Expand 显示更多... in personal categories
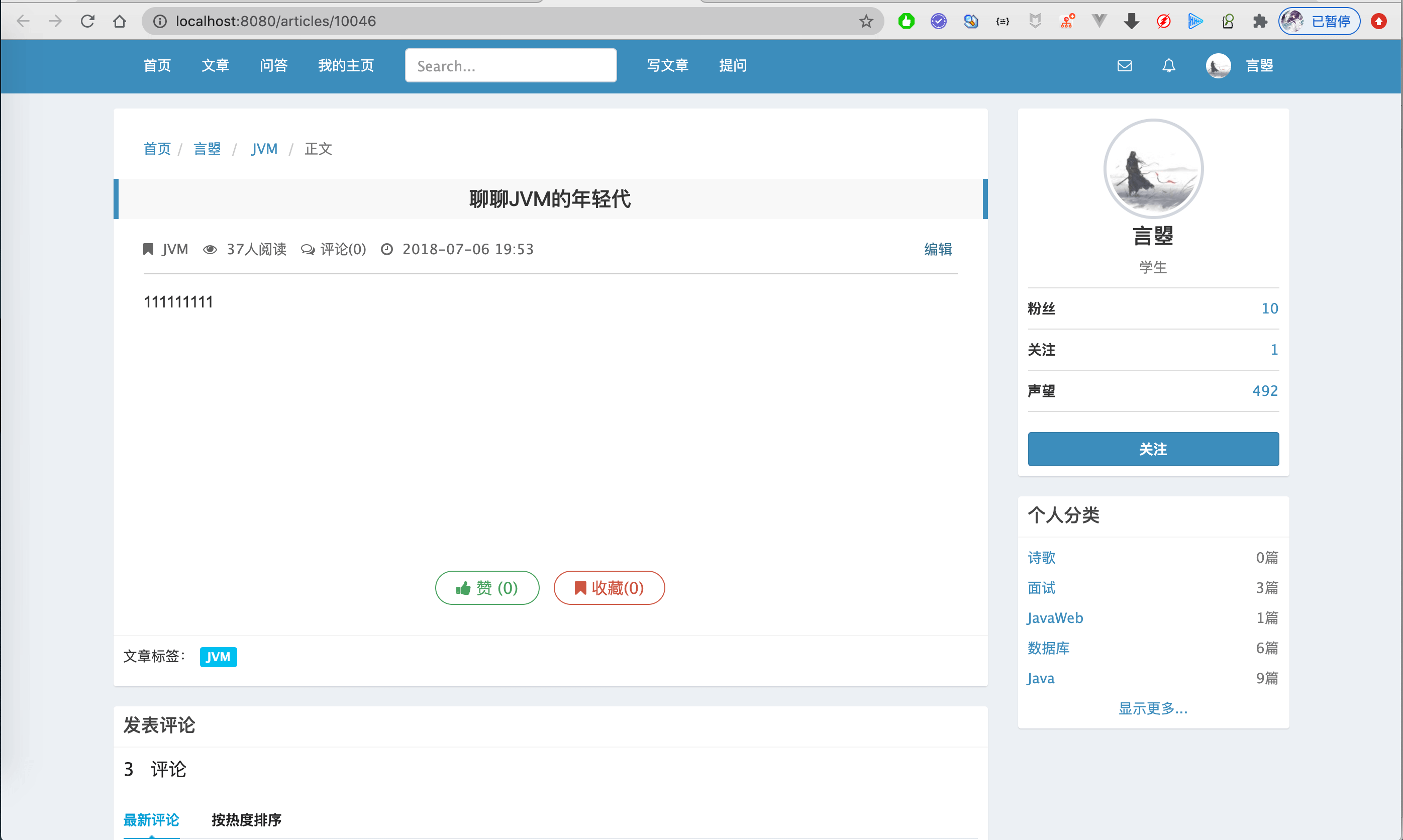This screenshot has width=1403, height=840. click(x=1153, y=708)
